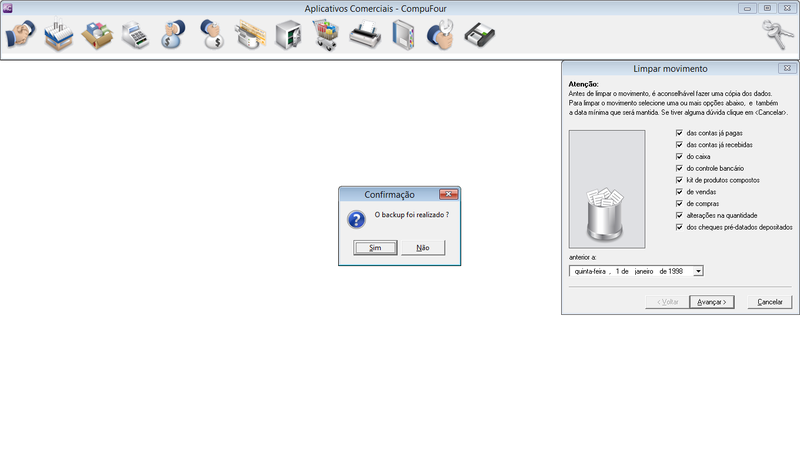Click the product box icon
The image size is (800, 452).
pos(97,36)
